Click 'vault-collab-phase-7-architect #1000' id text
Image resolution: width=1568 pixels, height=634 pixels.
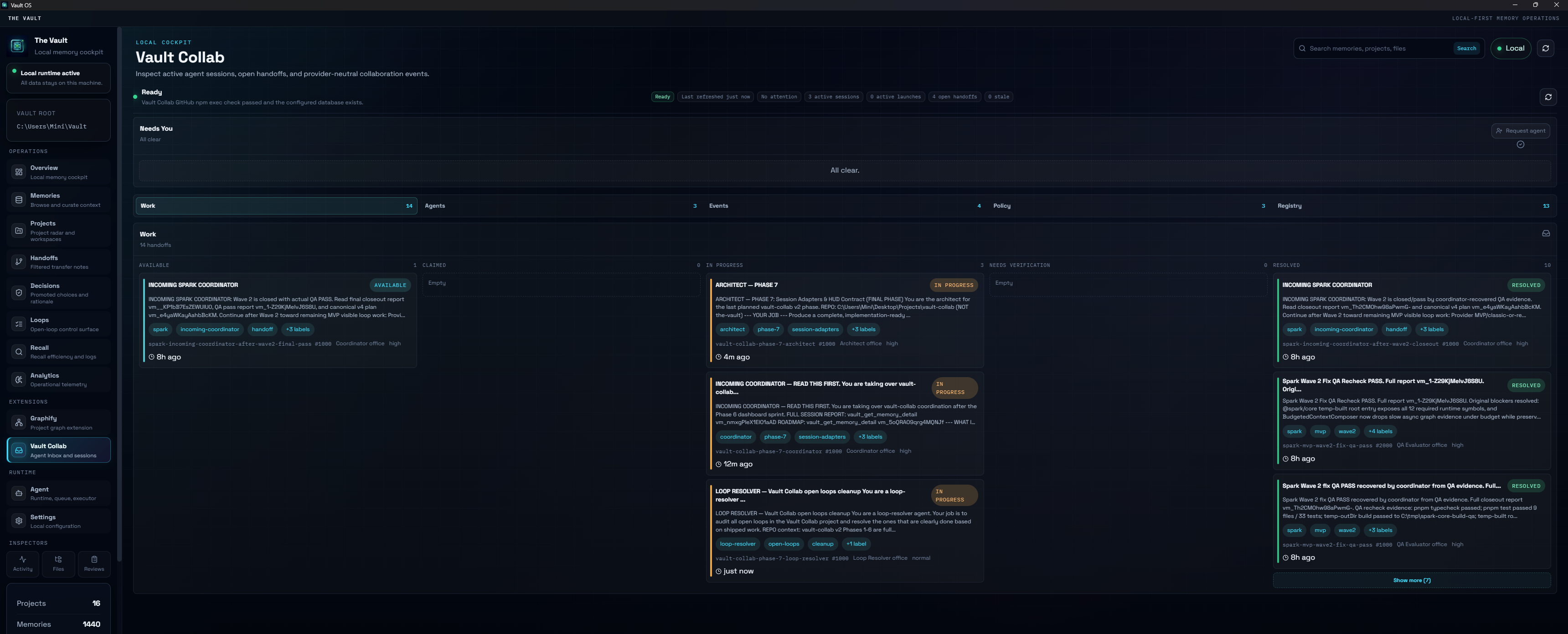pyautogui.click(x=775, y=344)
